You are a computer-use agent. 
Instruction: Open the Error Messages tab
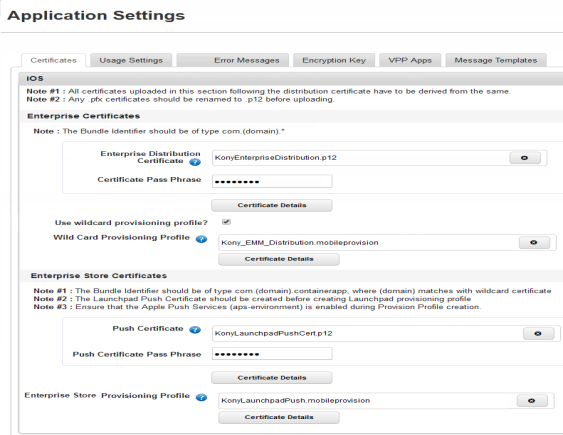(233, 60)
